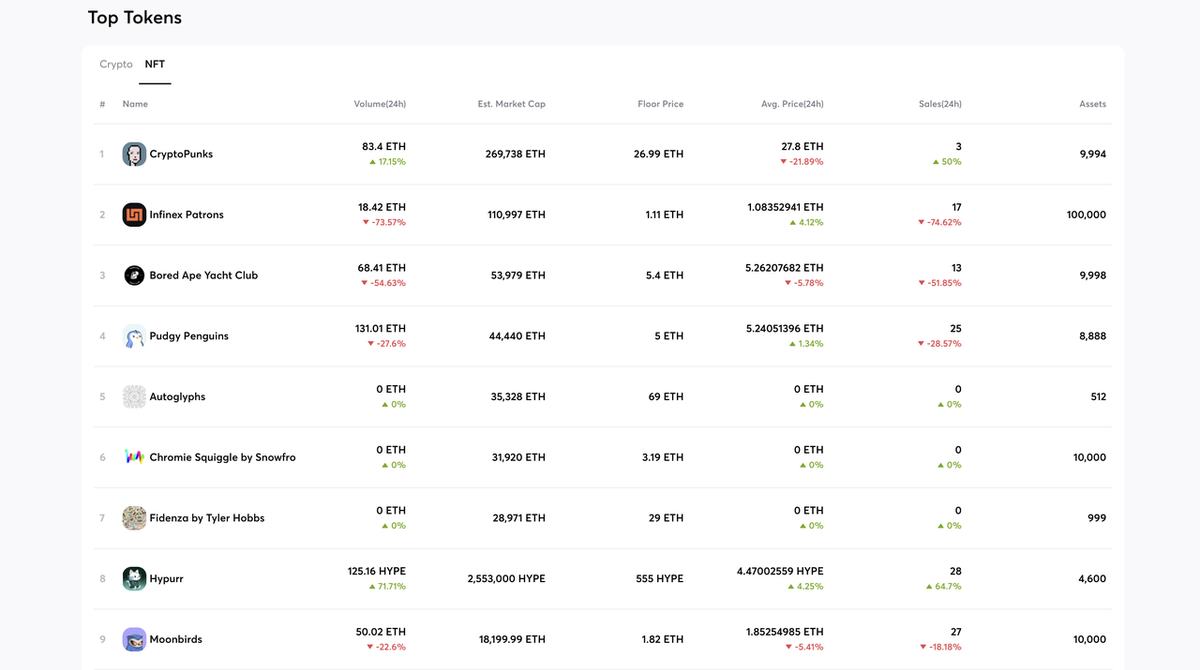
Task: Open Chromie Squiggle by Snowfro link
Action: 223,457
